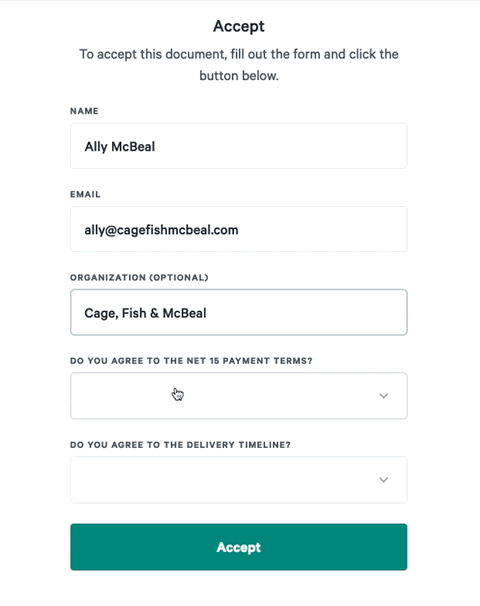Place cursor on ally@cagefishmcbeal.com text
This screenshot has height=606, width=480.
pyautogui.click(x=161, y=230)
